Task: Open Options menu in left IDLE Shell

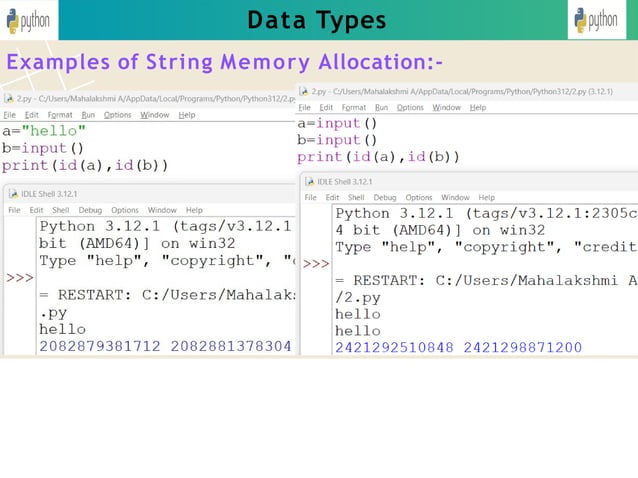Action: pos(125,210)
